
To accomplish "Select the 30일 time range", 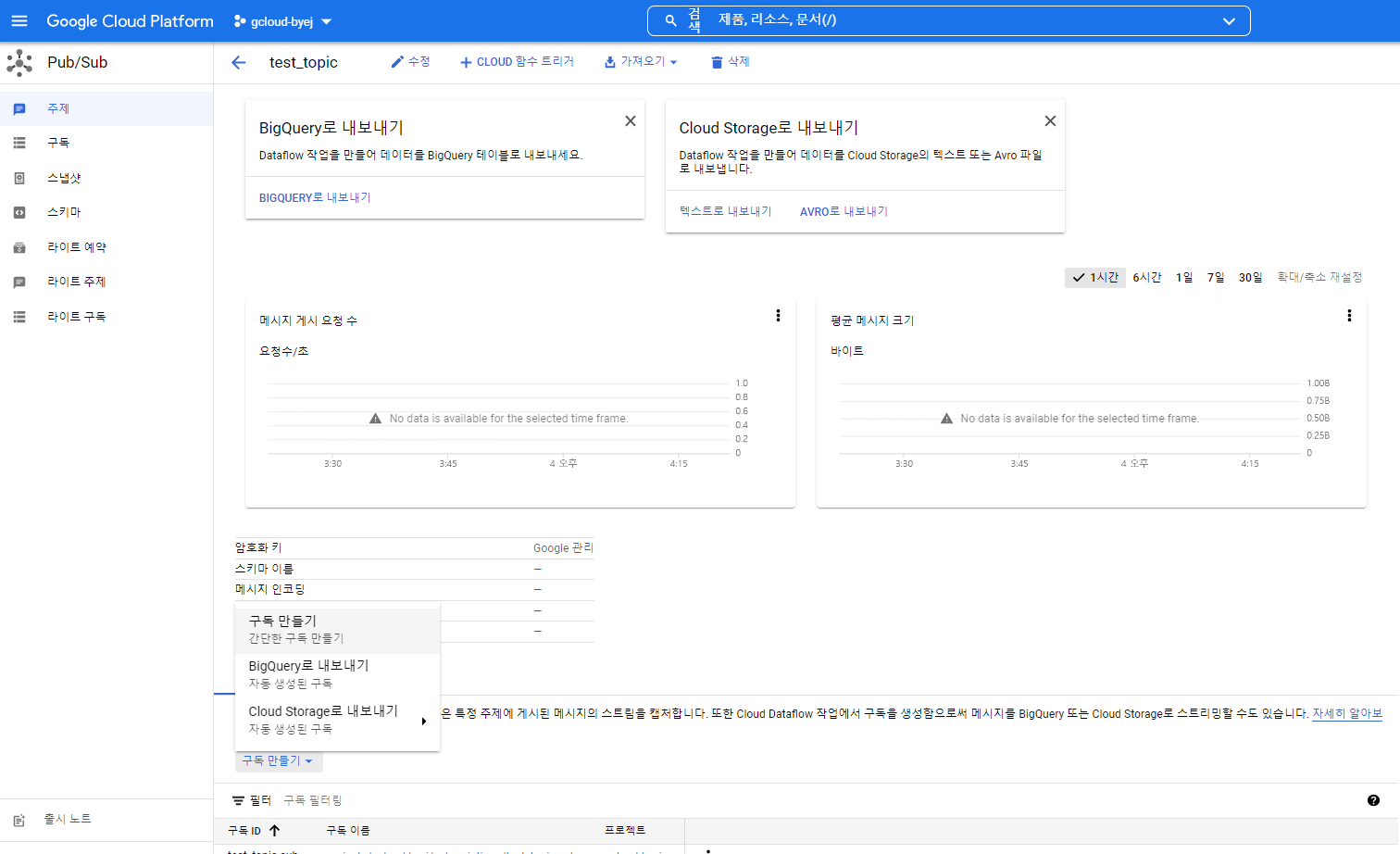I will click(x=1250, y=277).
